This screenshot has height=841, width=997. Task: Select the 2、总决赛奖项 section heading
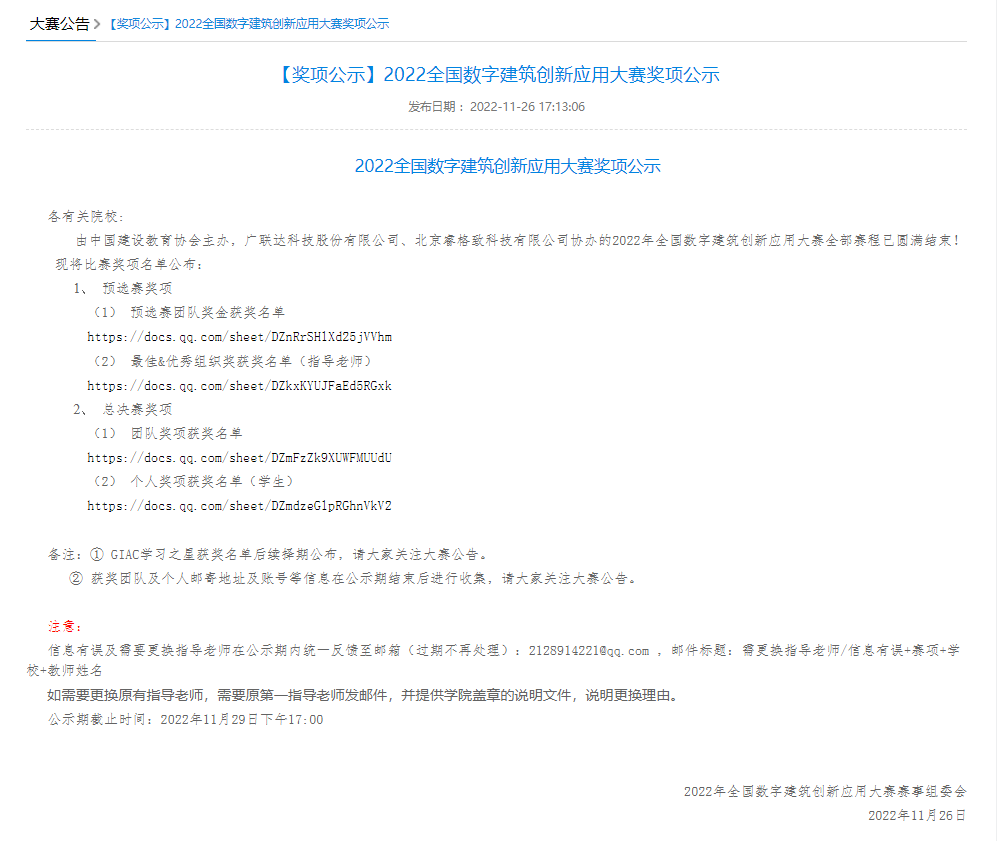pos(122,410)
